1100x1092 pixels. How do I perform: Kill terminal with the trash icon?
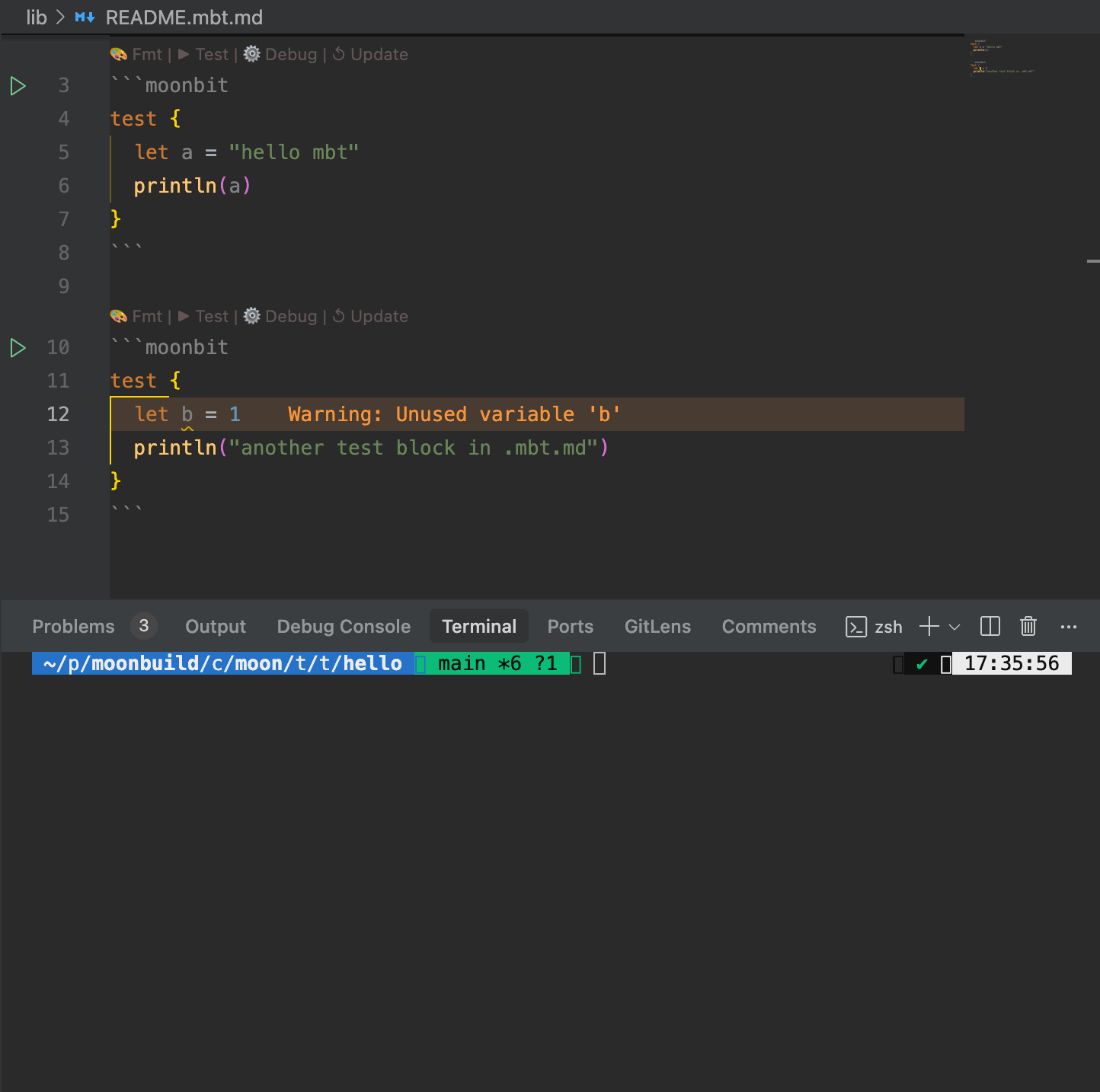[x=1028, y=627]
